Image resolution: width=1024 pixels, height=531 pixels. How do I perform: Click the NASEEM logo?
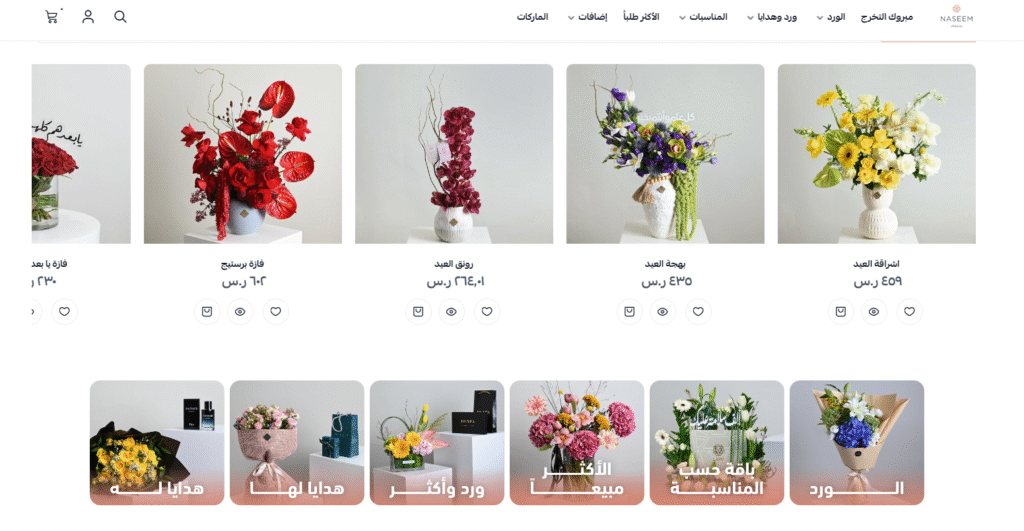[956, 17]
